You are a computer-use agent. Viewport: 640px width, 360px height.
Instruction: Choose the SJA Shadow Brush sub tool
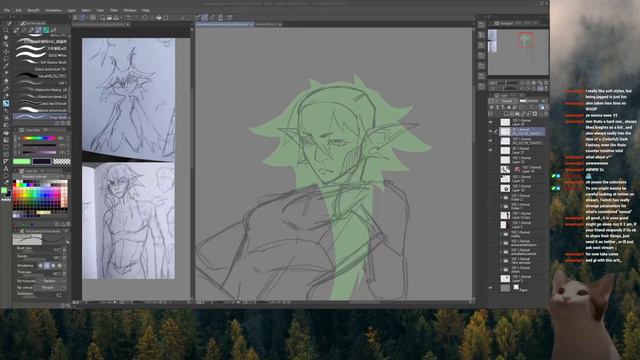[x=41, y=62]
